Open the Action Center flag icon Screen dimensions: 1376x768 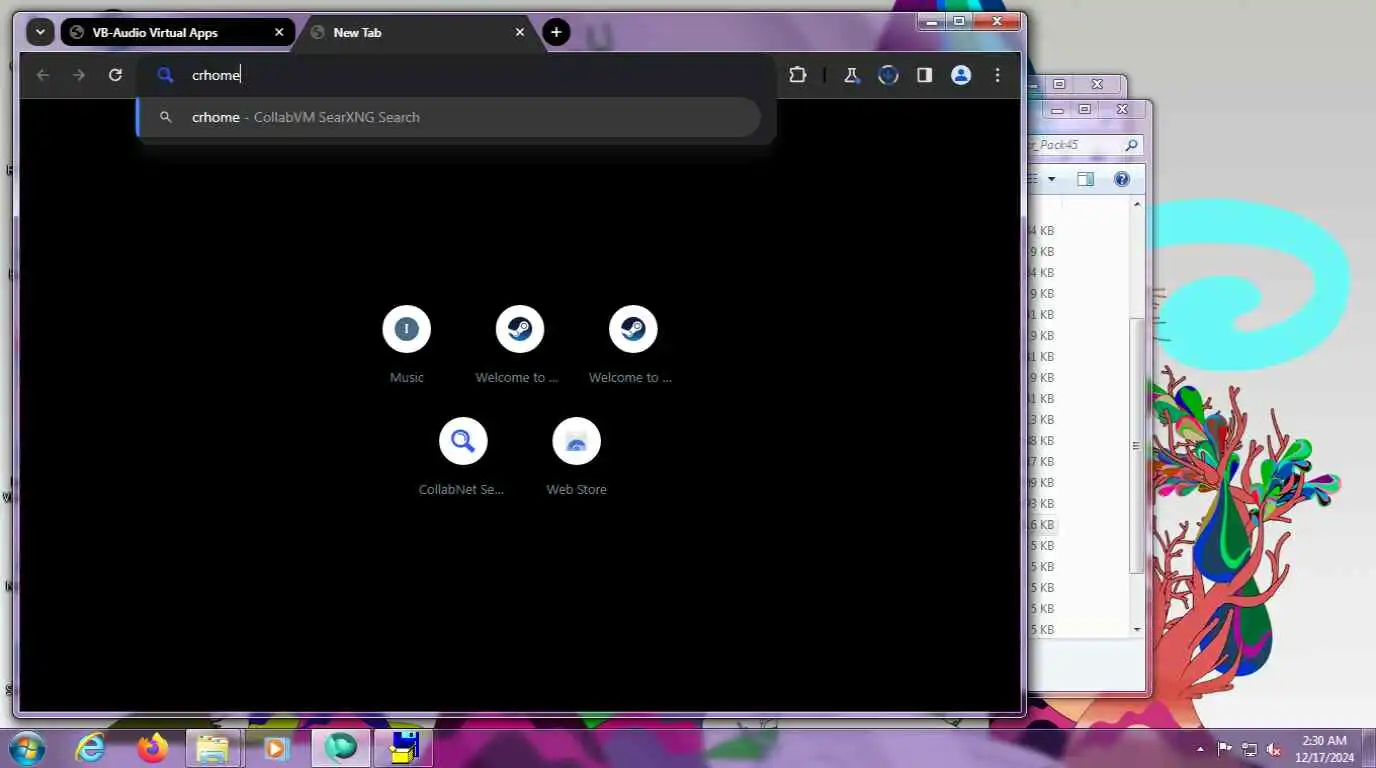1224,749
